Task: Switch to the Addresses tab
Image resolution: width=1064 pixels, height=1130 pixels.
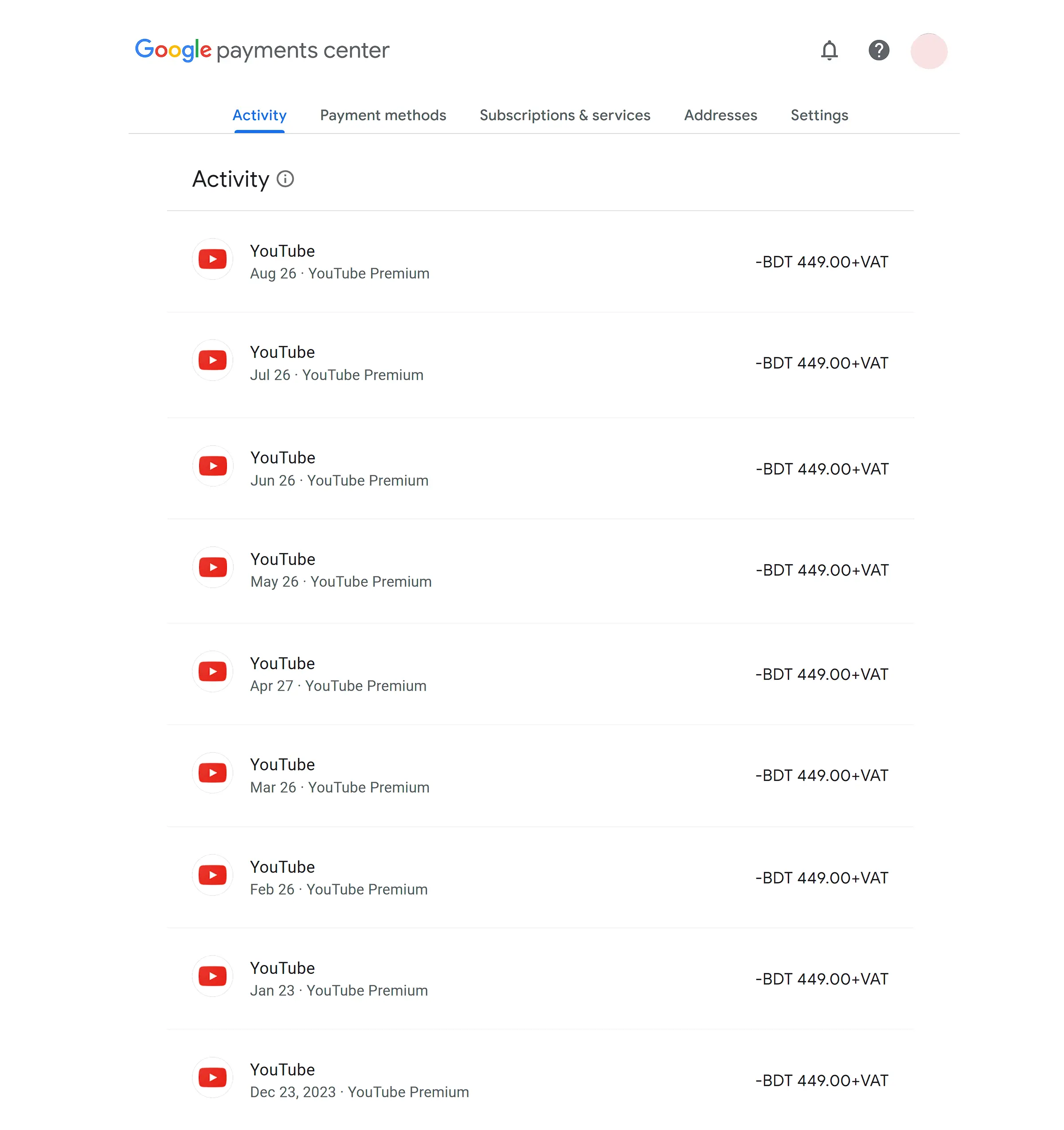Action: tap(720, 115)
